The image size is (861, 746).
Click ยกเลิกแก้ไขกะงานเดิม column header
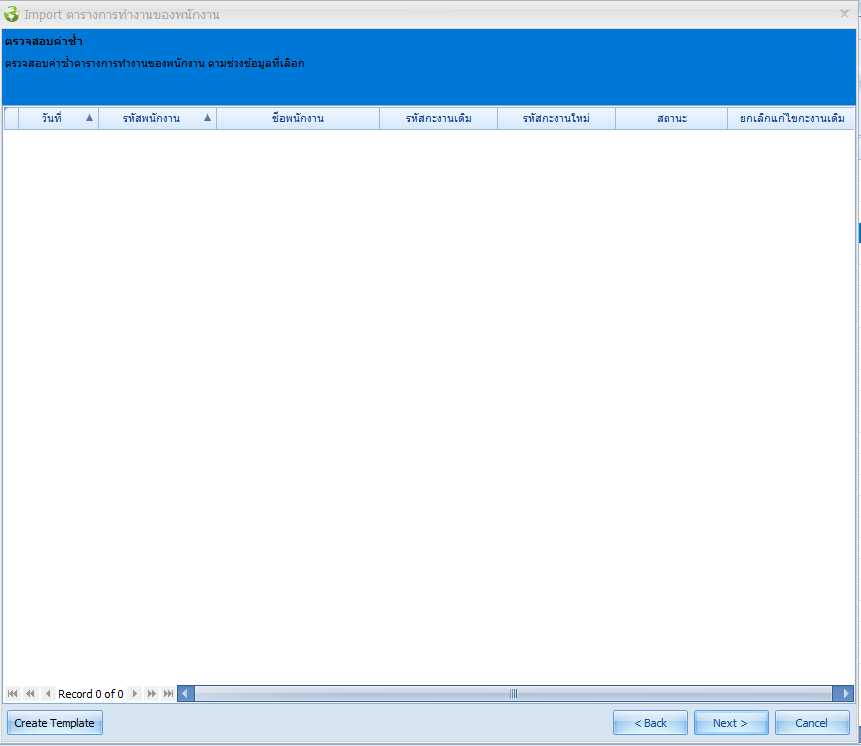[x=791, y=118]
